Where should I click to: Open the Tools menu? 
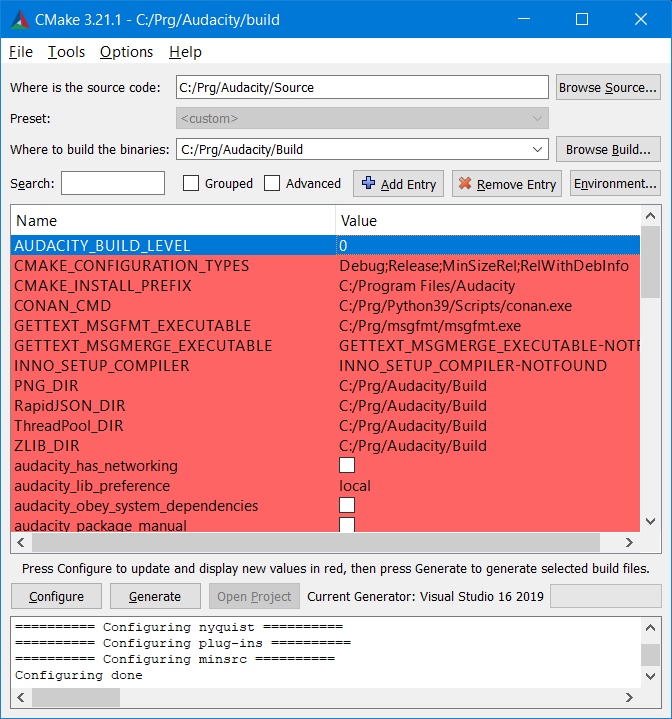(x=66, y=52)
